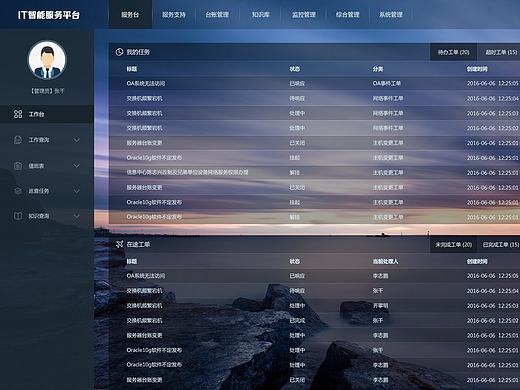520x390 pixels.
Task: Select the 知识查询 sidebar label
Action: [39, 216]
